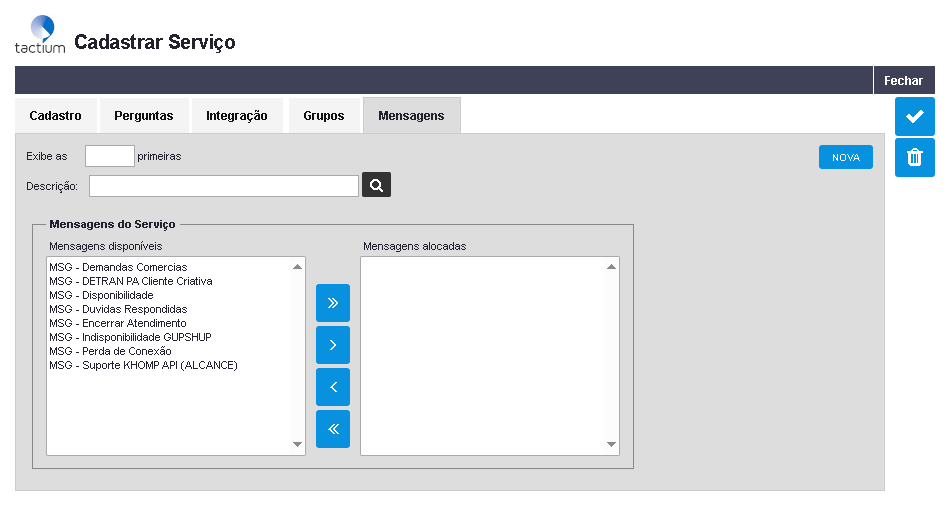Remove all messages from allocated list
Screen dimensions: 950x512
[333, 429]
